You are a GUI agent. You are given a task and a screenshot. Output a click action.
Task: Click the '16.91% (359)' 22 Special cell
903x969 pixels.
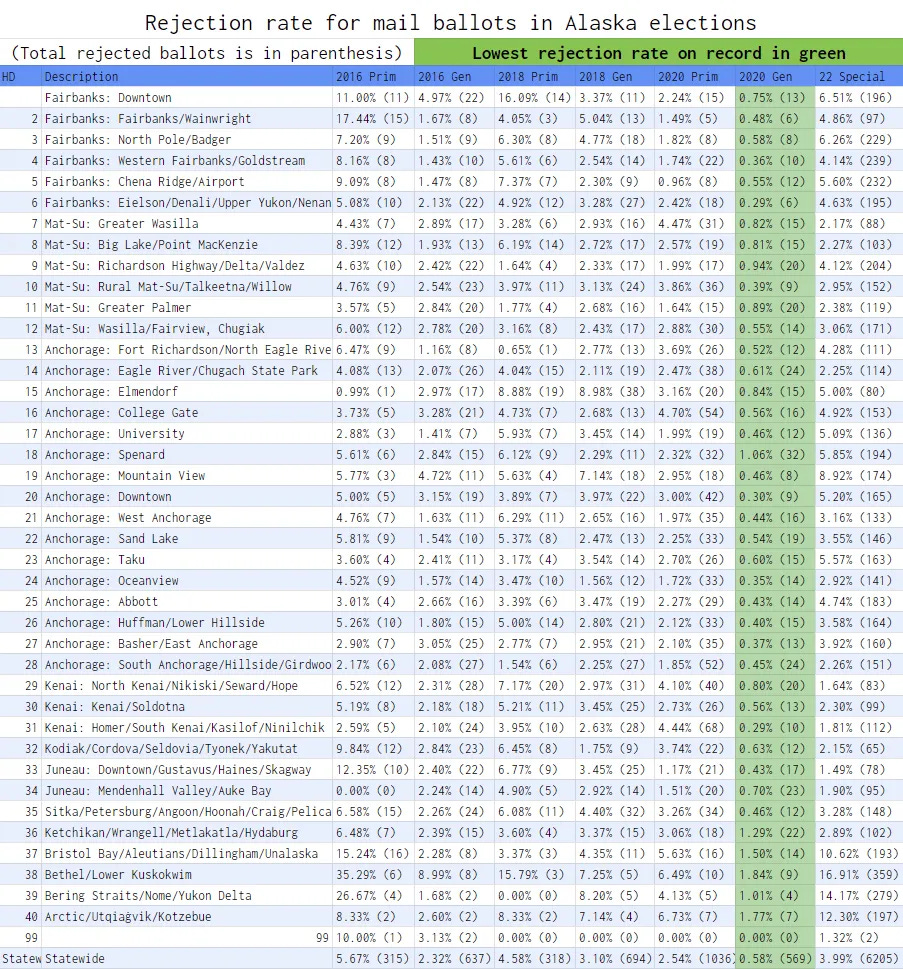(x=859, y=875)
